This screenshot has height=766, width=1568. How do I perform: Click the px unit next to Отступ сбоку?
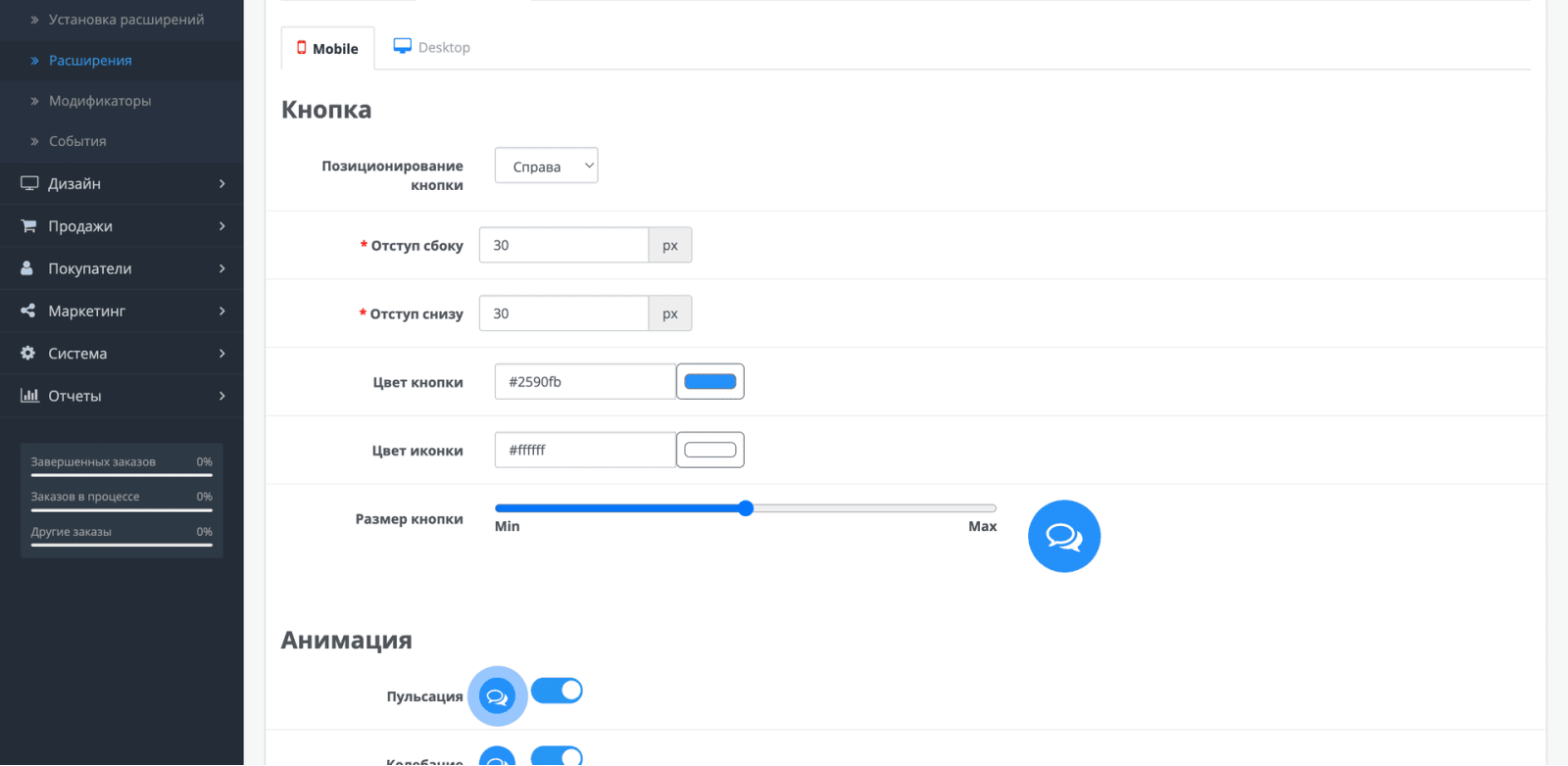click(670, 245)
